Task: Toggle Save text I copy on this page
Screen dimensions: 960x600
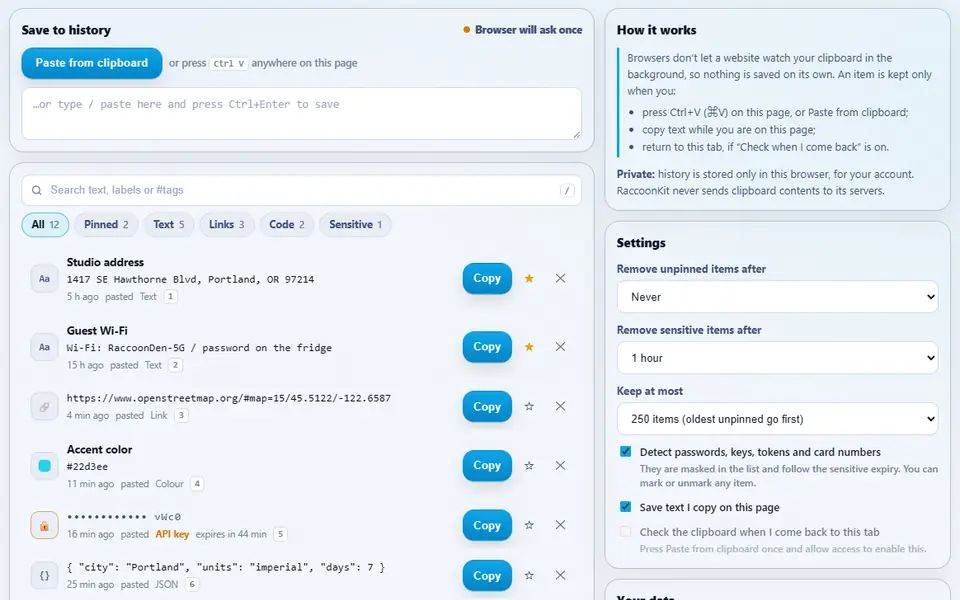Action: coord(625,507)
